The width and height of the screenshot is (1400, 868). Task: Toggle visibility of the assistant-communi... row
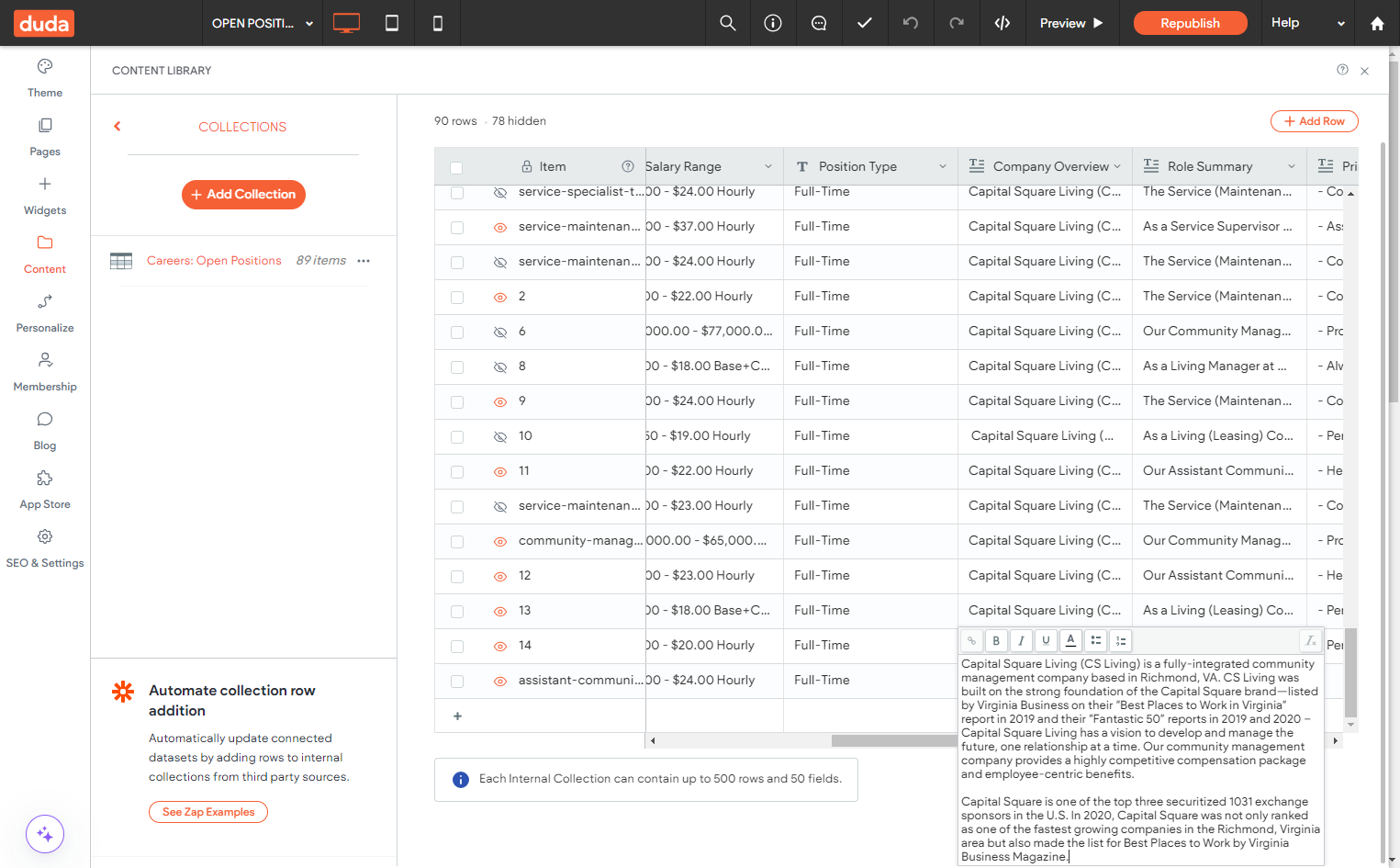click(500, 681)
